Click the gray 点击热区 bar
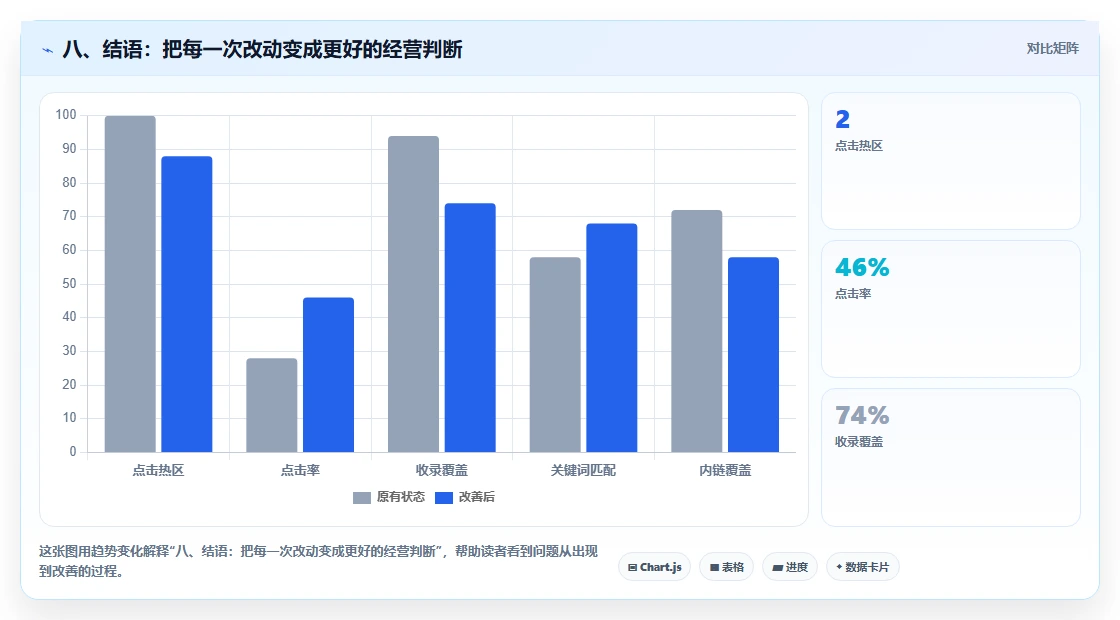The image size is (1120, 620). click(x=130, y=284)
